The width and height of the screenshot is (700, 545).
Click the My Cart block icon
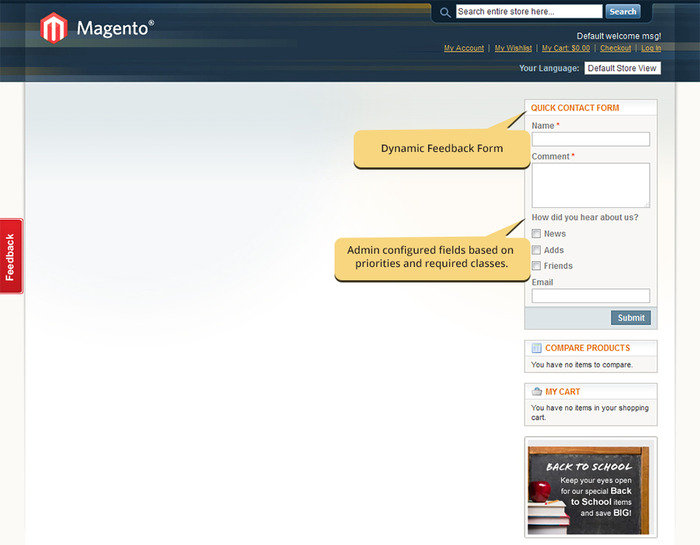pyautogui.click(x=537, y=391)
